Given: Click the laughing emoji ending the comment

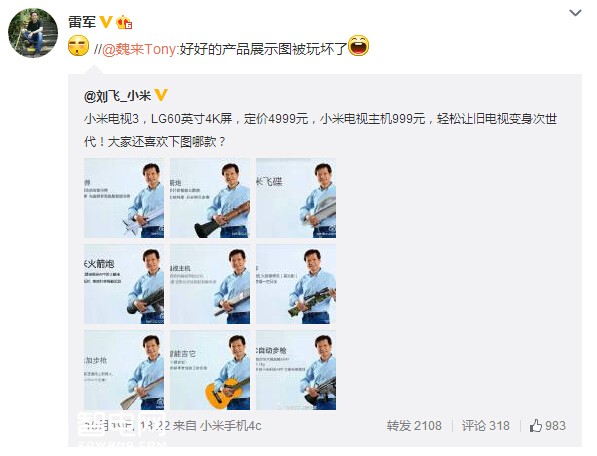Looking at the screenshot, I should [x=358, y=46].
